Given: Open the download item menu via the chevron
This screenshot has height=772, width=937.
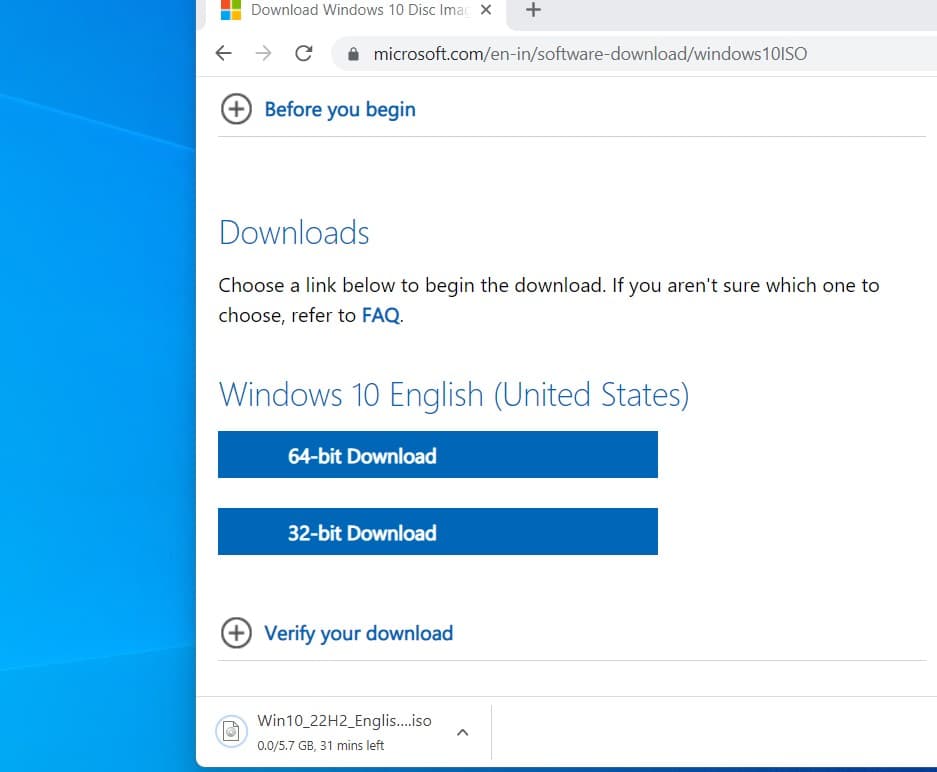Looking at the screenshot, I should 462,731.
